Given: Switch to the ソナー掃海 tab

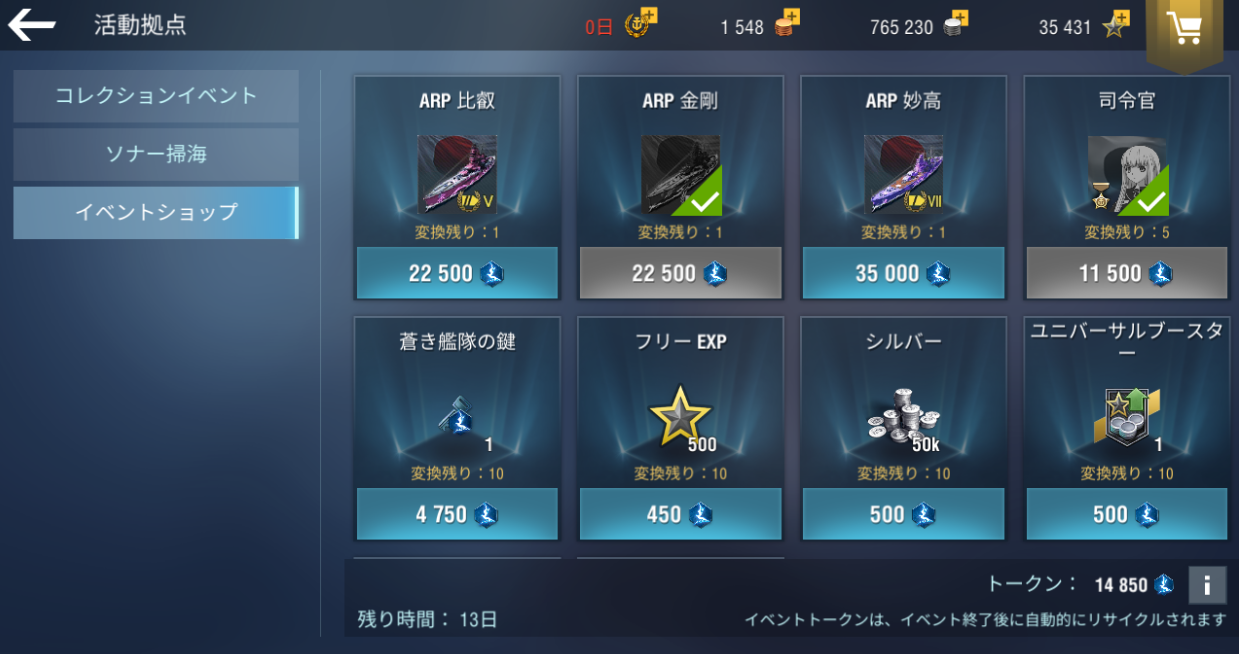Looking at the screenshot, I should click(156, 154).
